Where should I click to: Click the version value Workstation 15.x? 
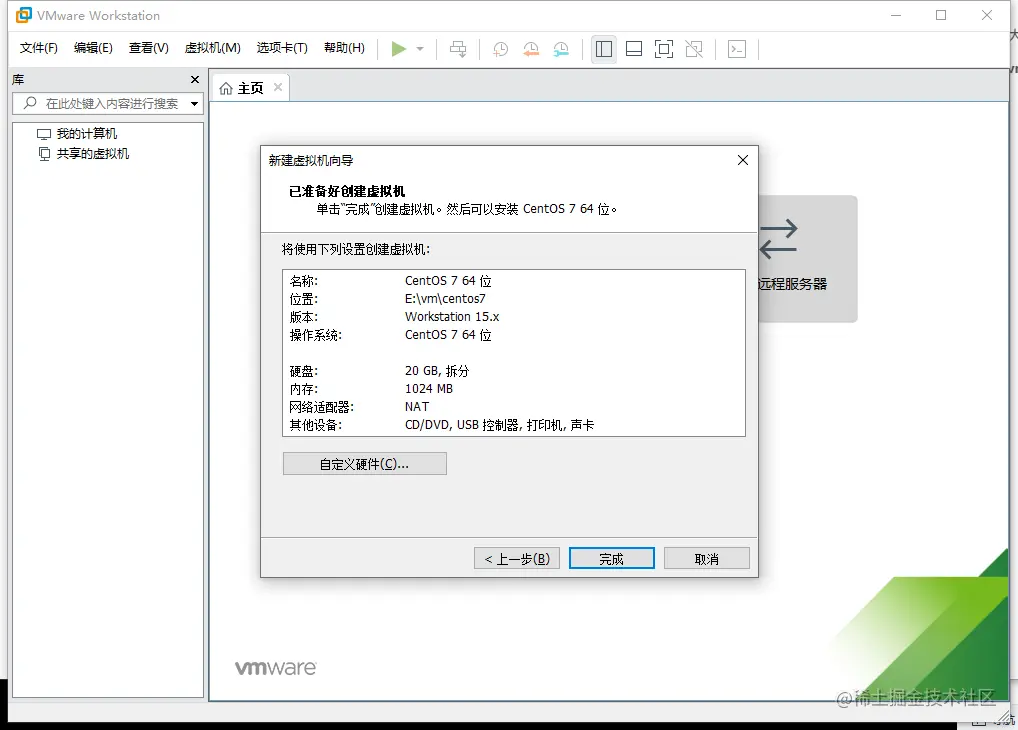[452, 317]
